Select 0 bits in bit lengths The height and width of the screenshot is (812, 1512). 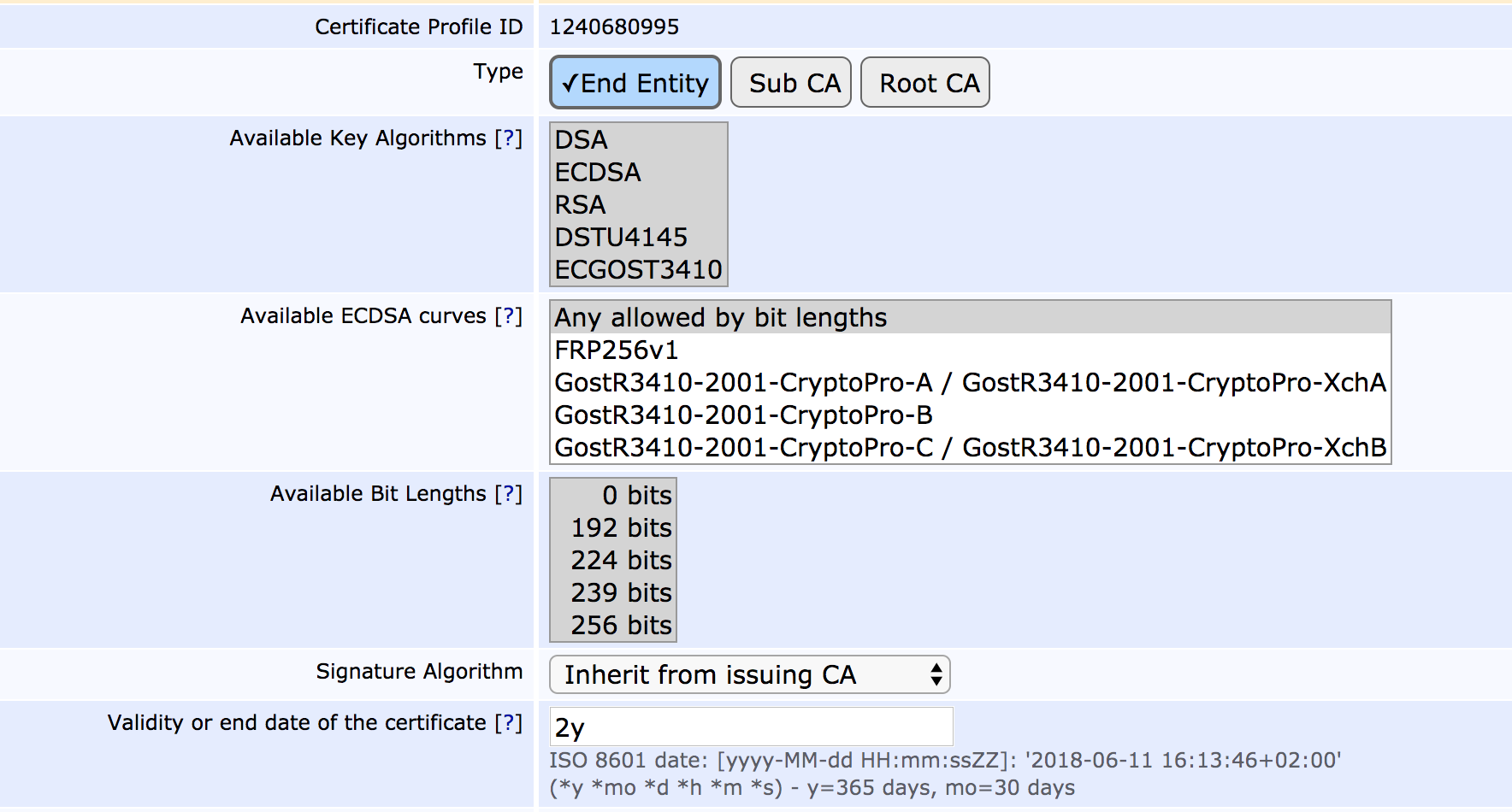(613, 496)
